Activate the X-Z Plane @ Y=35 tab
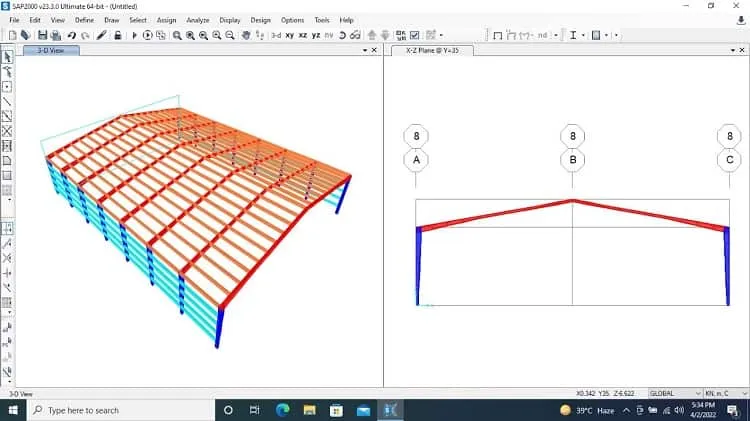Viewport: 750px width, 421px height. pyautogui.click(x=432, y=50)
